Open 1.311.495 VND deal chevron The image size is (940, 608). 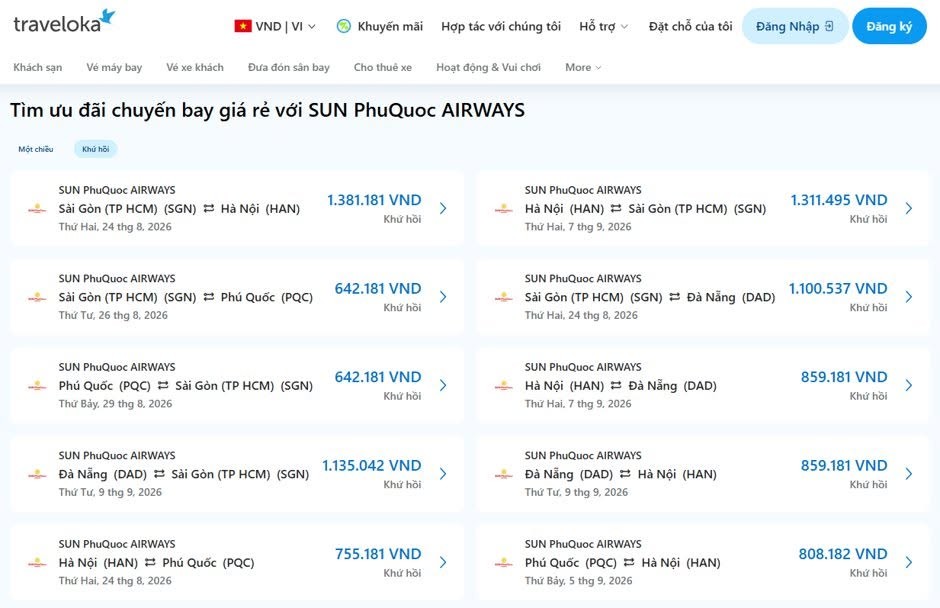coord(909,208)
